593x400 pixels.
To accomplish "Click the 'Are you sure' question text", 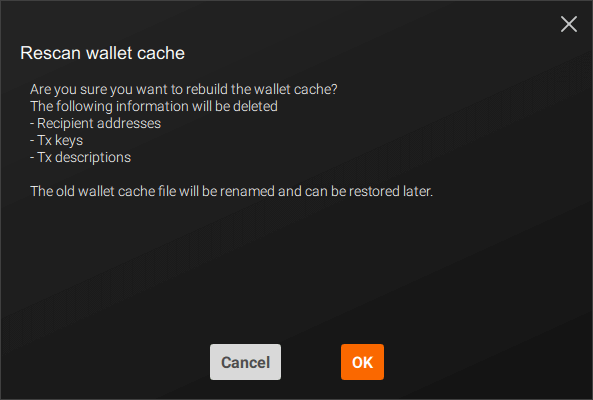I will 183,89.
